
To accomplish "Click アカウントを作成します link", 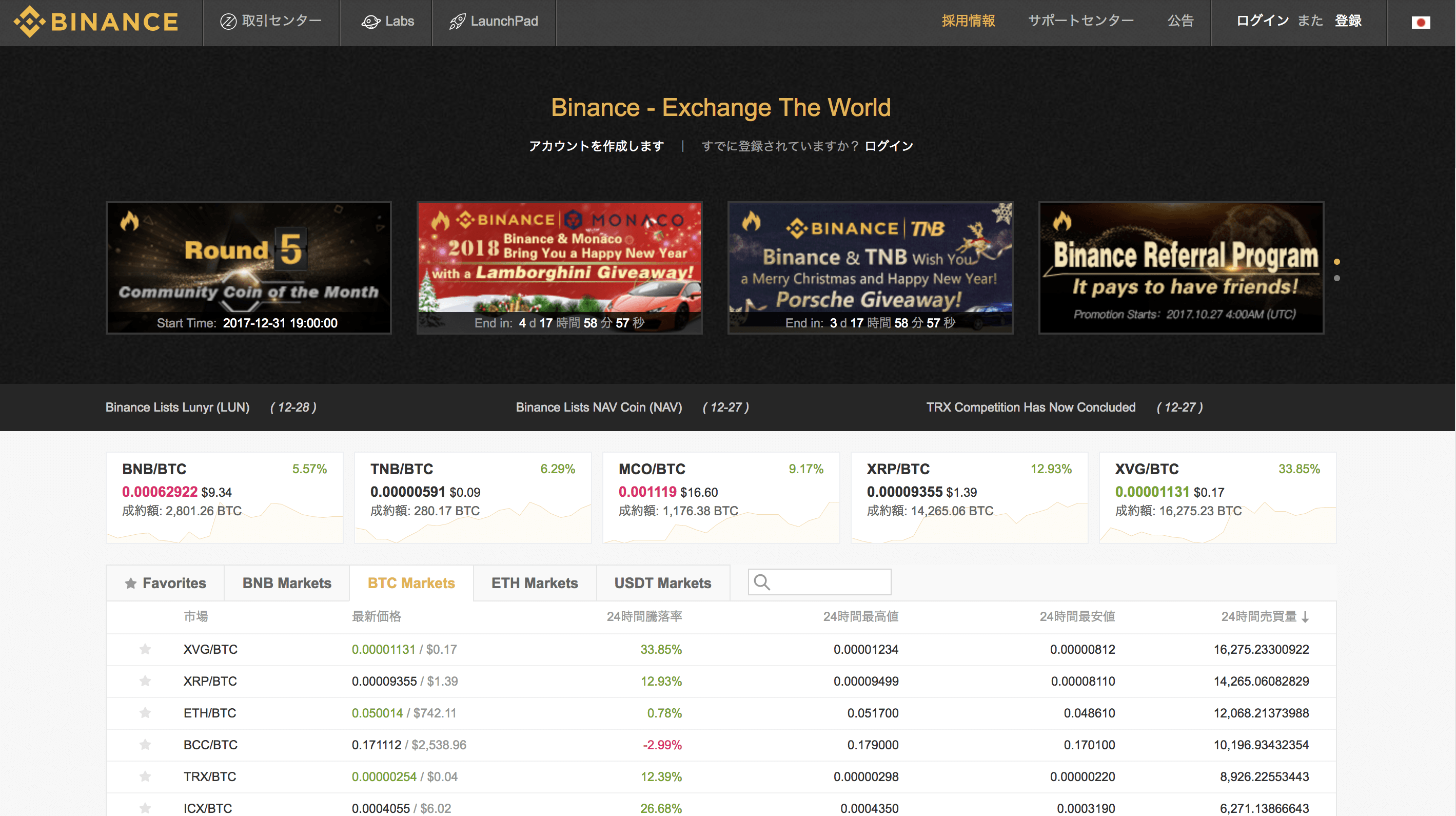I will tap(596, 146).
